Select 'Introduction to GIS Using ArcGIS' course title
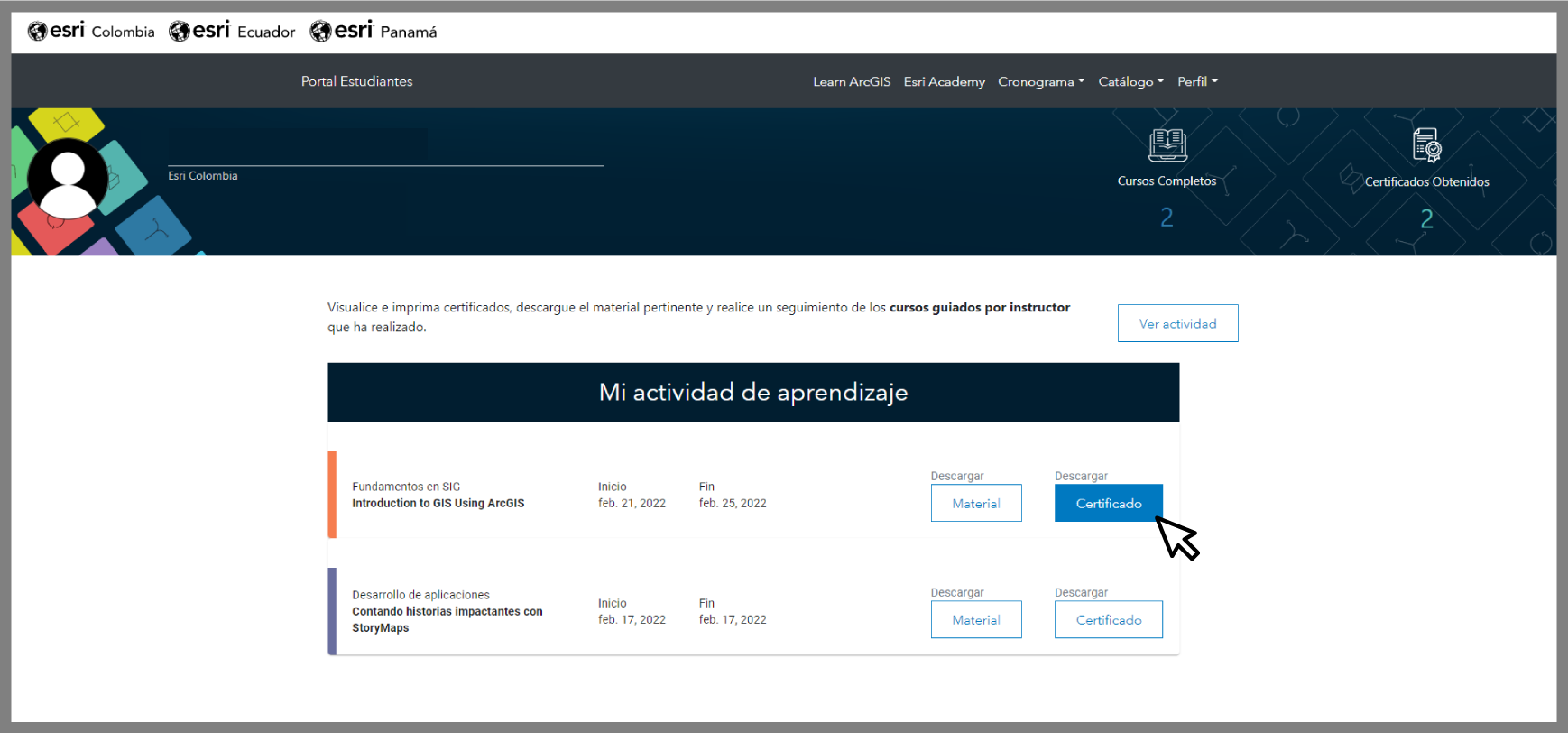Screen dimensions: 1568x733 click(438, 503)
